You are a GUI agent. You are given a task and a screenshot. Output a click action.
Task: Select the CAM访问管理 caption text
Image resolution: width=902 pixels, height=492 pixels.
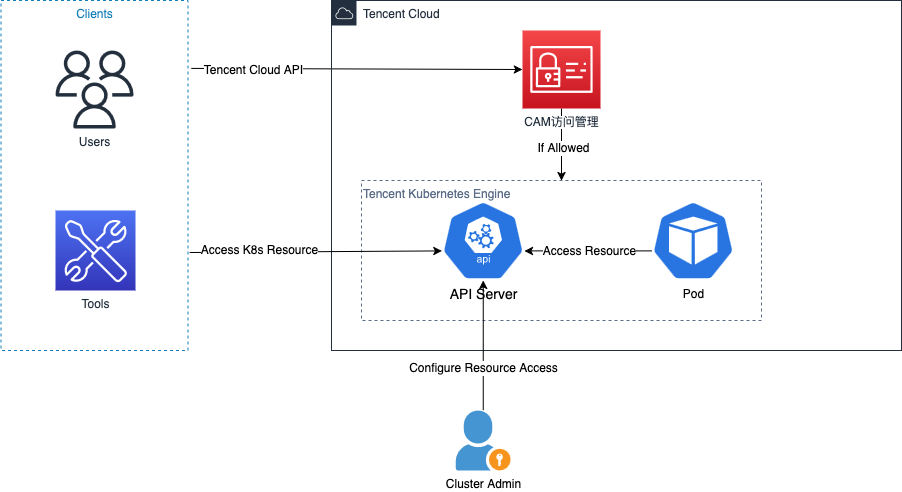(x=561, y=122)
